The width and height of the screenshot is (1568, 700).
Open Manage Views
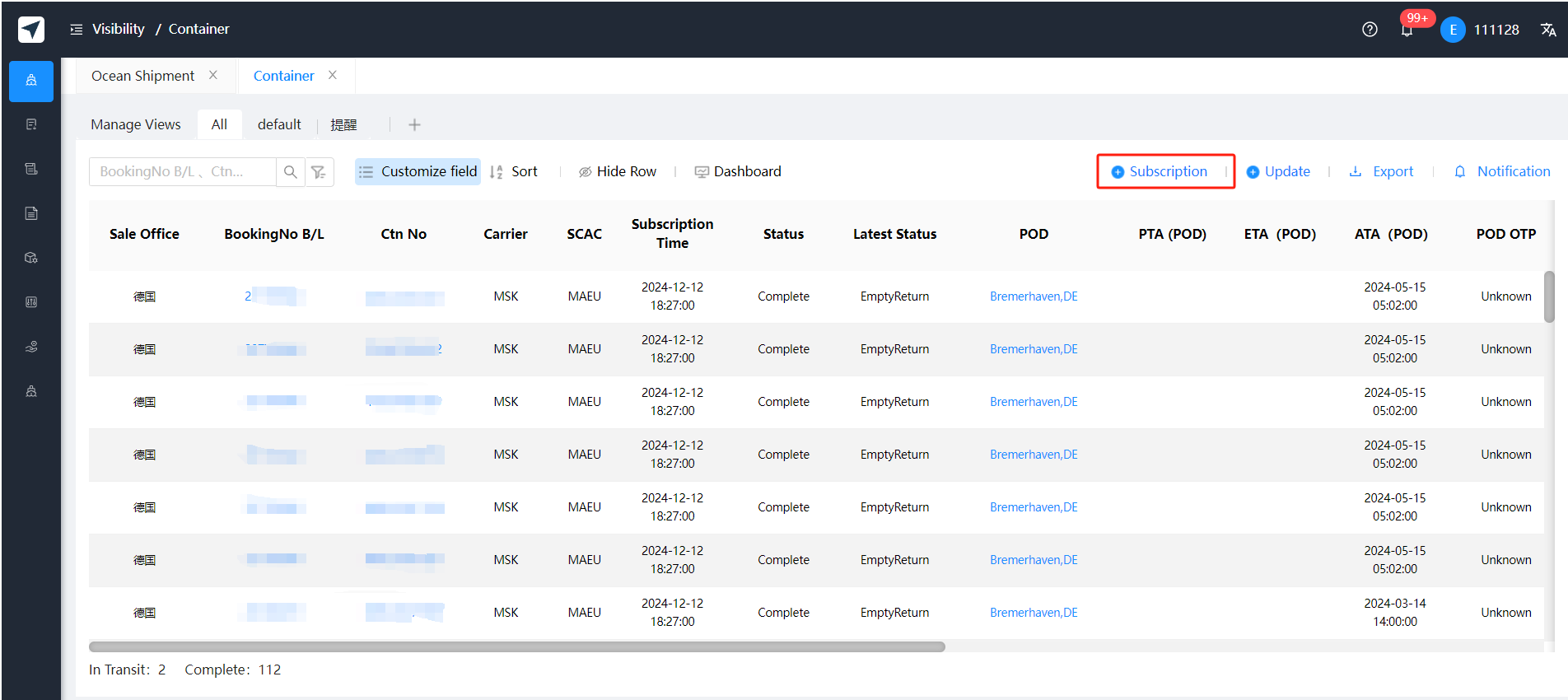point(136,124)
